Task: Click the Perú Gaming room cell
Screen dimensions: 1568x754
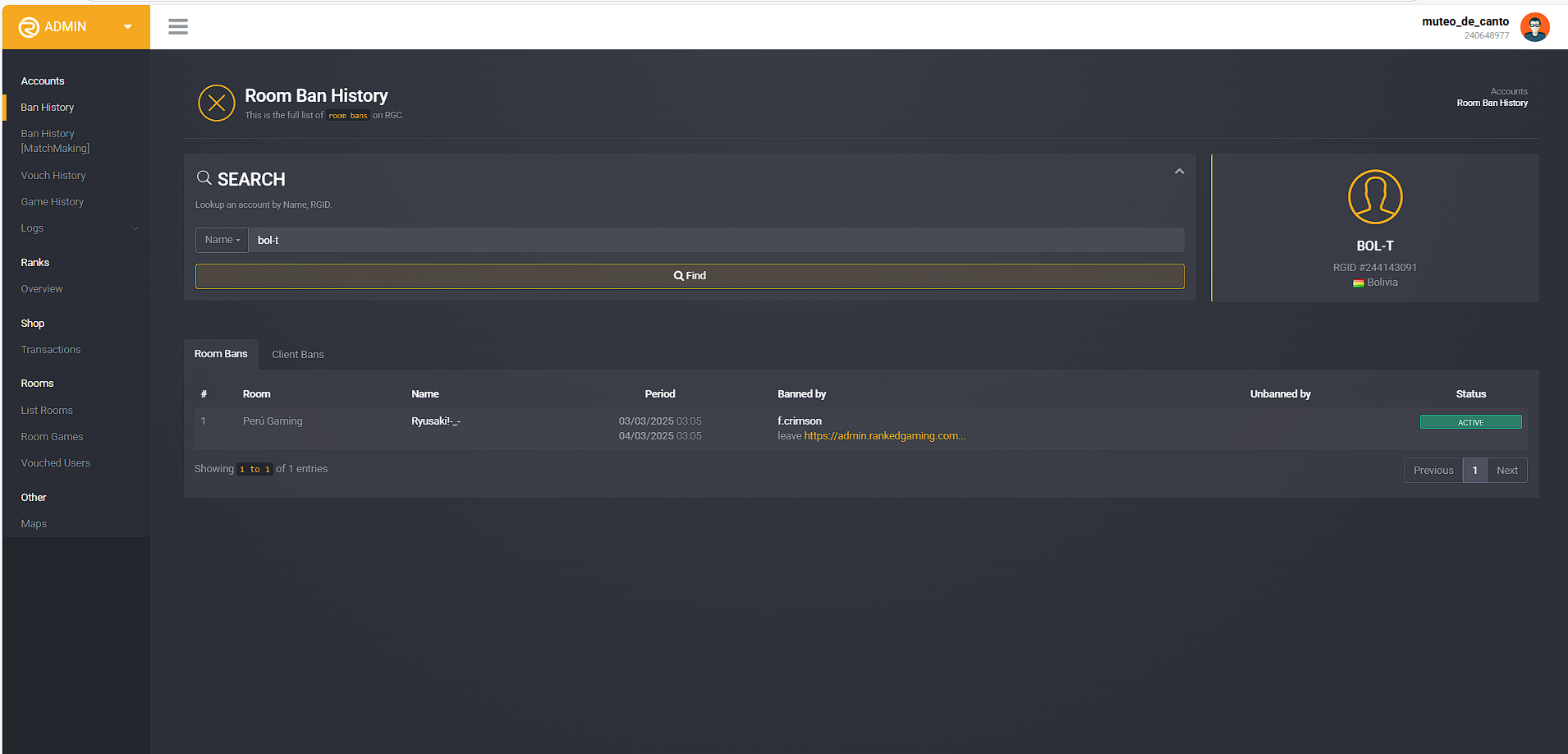Action: [x=273, y=421]
